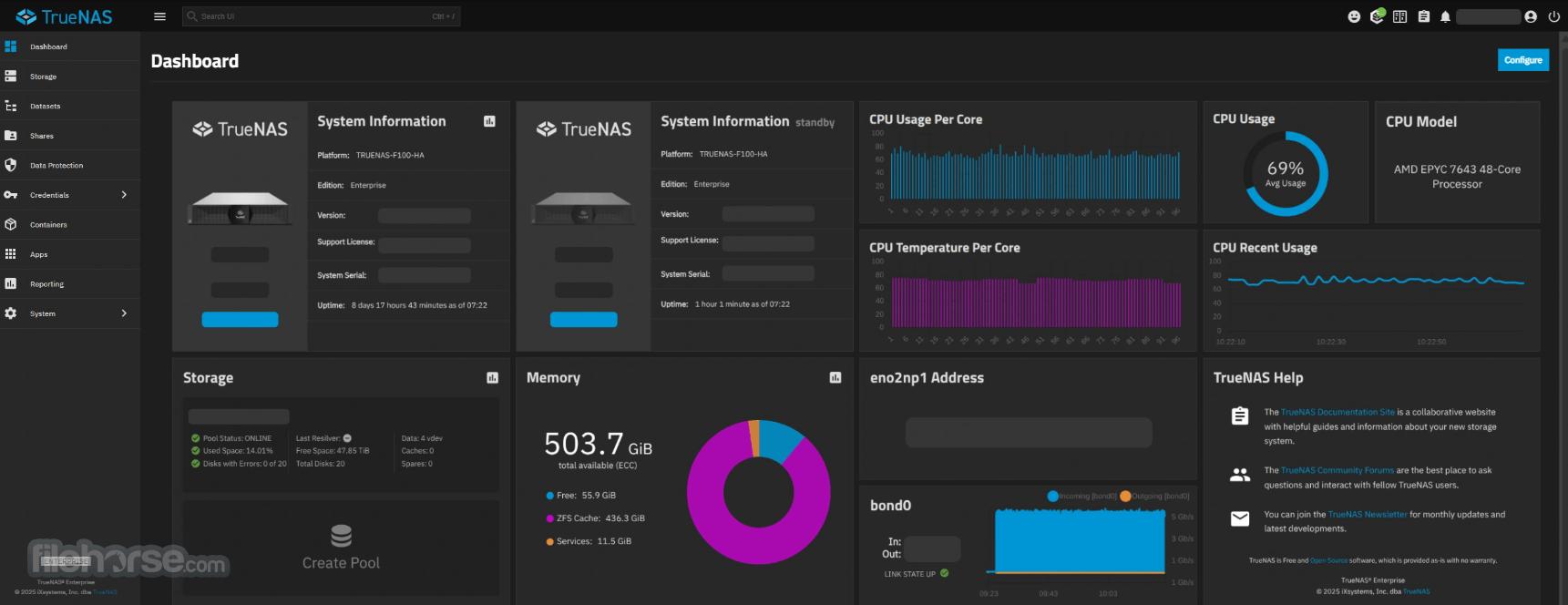Click the Power menu icon

[1553, 16]
